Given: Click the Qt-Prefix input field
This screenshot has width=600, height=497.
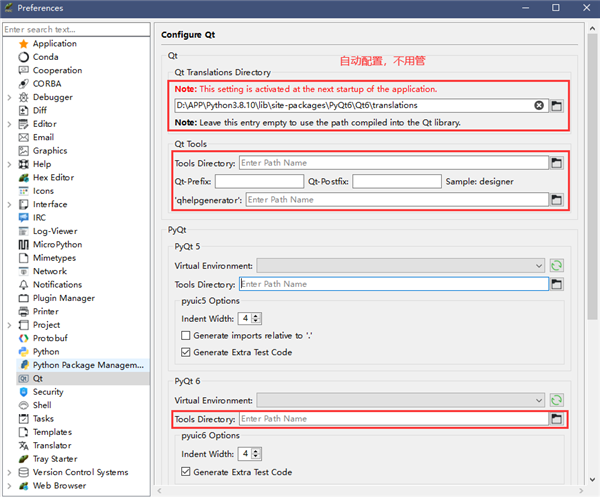Looking at the screenshot, I should click(x=259, y=181).
